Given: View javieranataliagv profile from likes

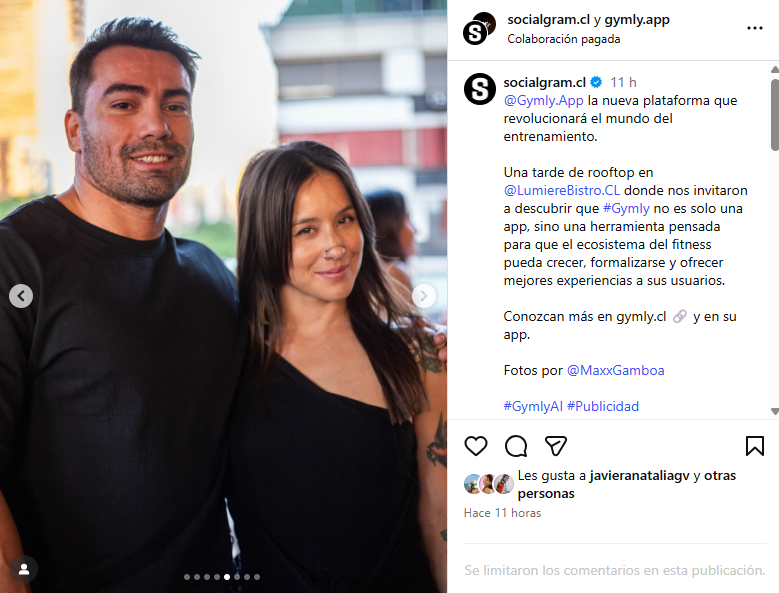Looking at the screenshot, I should [639, 475].
